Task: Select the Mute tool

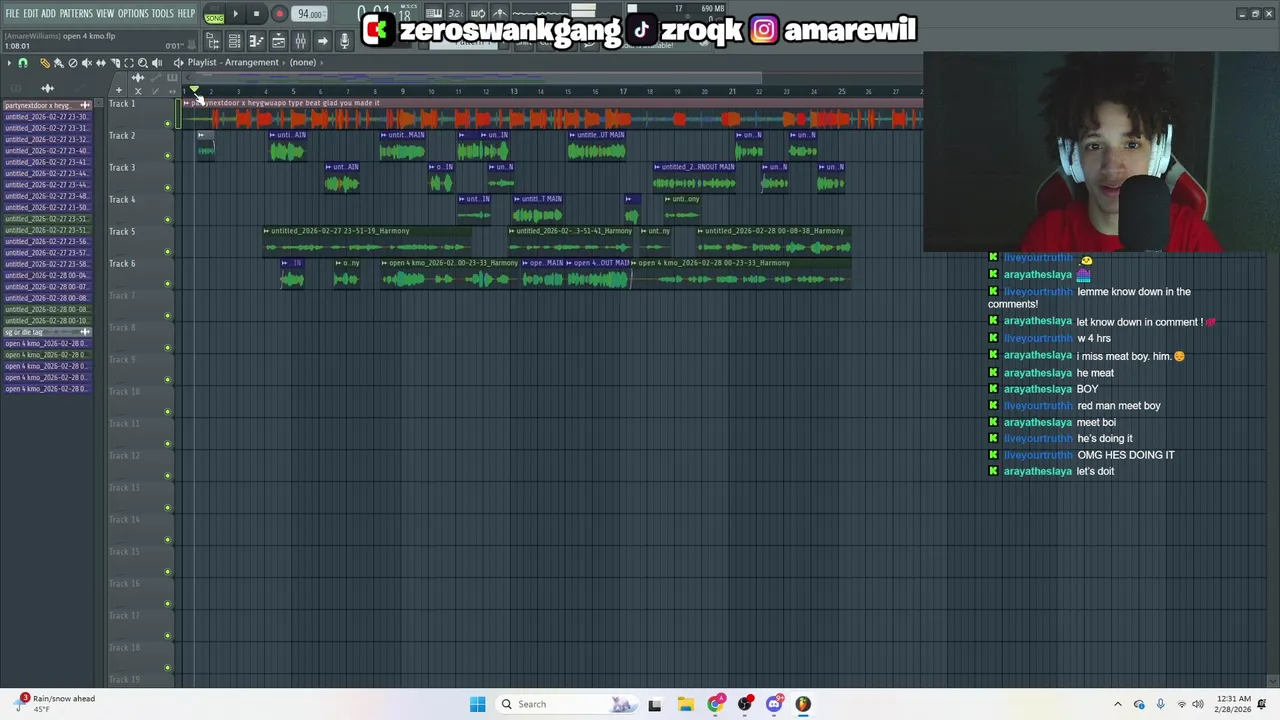Action: coord(86,63)
